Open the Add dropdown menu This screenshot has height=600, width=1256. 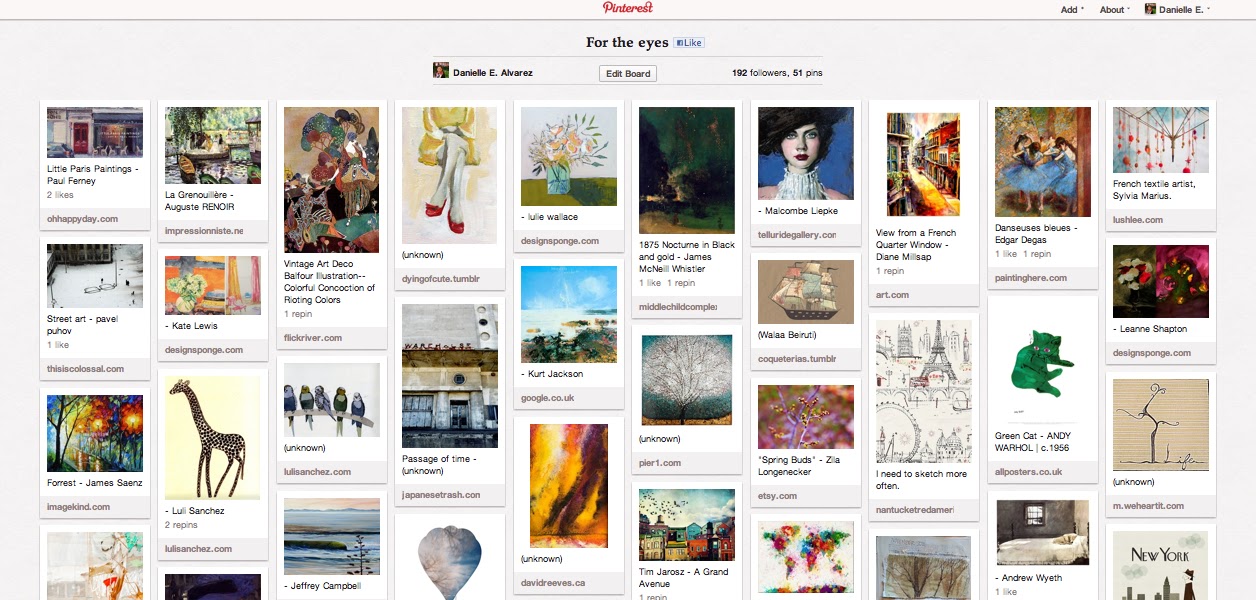click(1072, 10)
